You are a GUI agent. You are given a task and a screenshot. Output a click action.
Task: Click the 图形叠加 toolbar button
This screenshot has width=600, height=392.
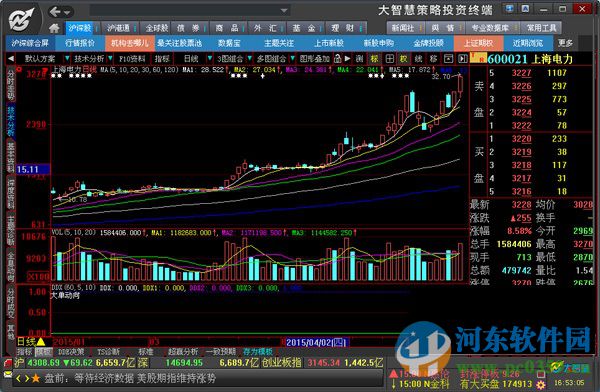point(315,59)
